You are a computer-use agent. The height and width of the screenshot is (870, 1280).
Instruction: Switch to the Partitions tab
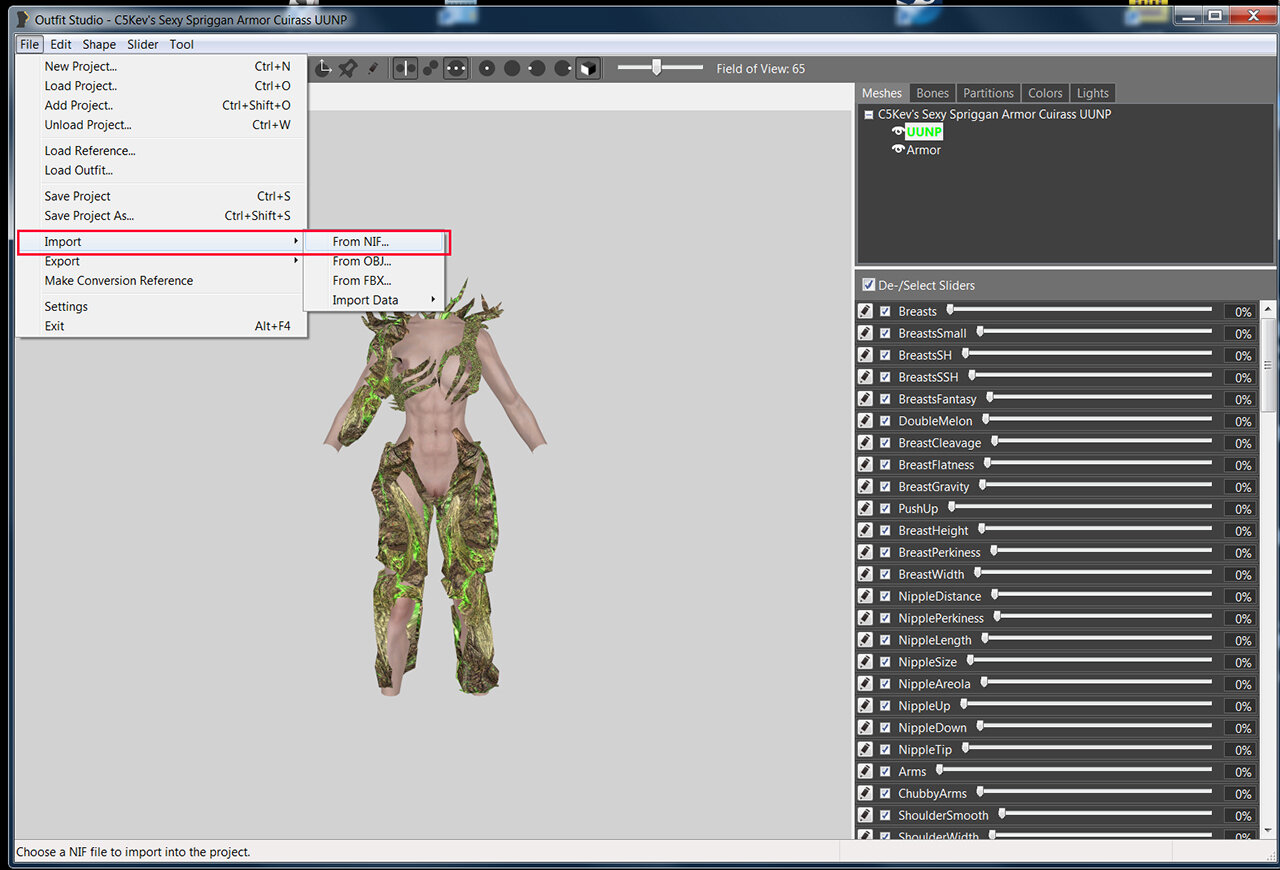pyautogui.click(x=988, y=93)
